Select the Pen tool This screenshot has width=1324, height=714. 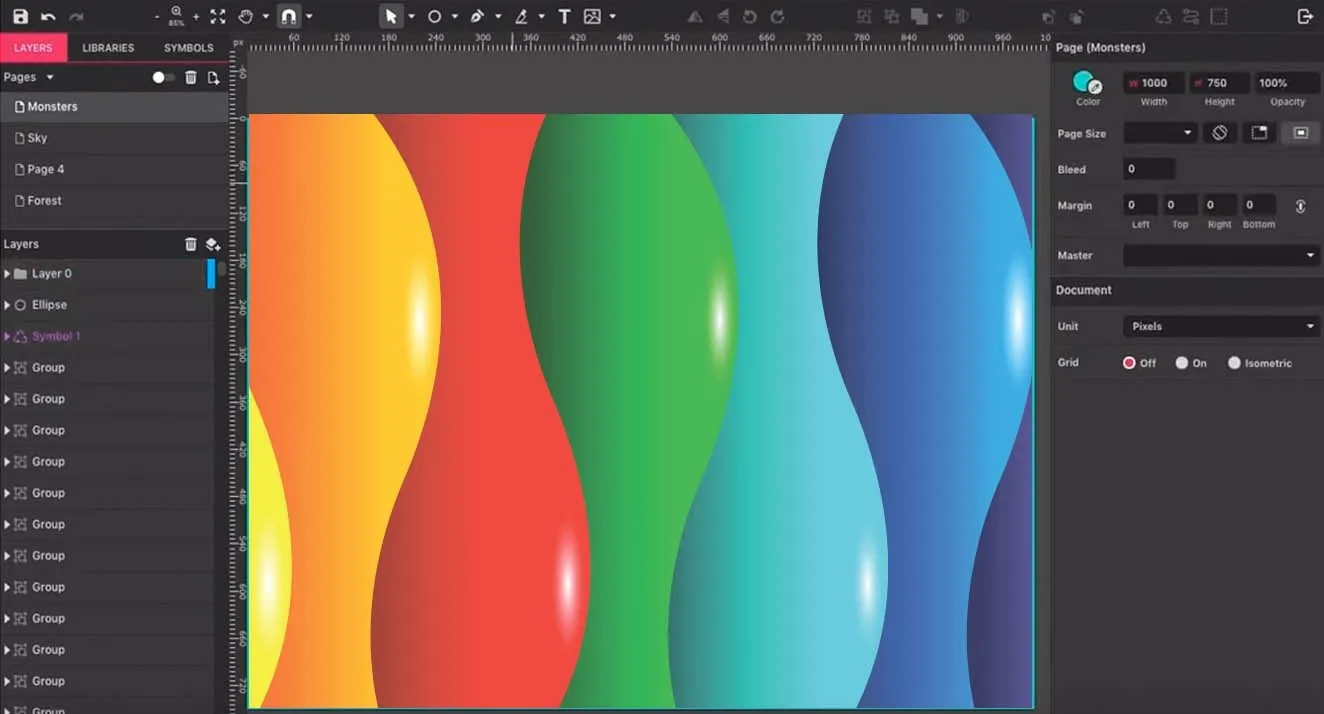point(478,17)
